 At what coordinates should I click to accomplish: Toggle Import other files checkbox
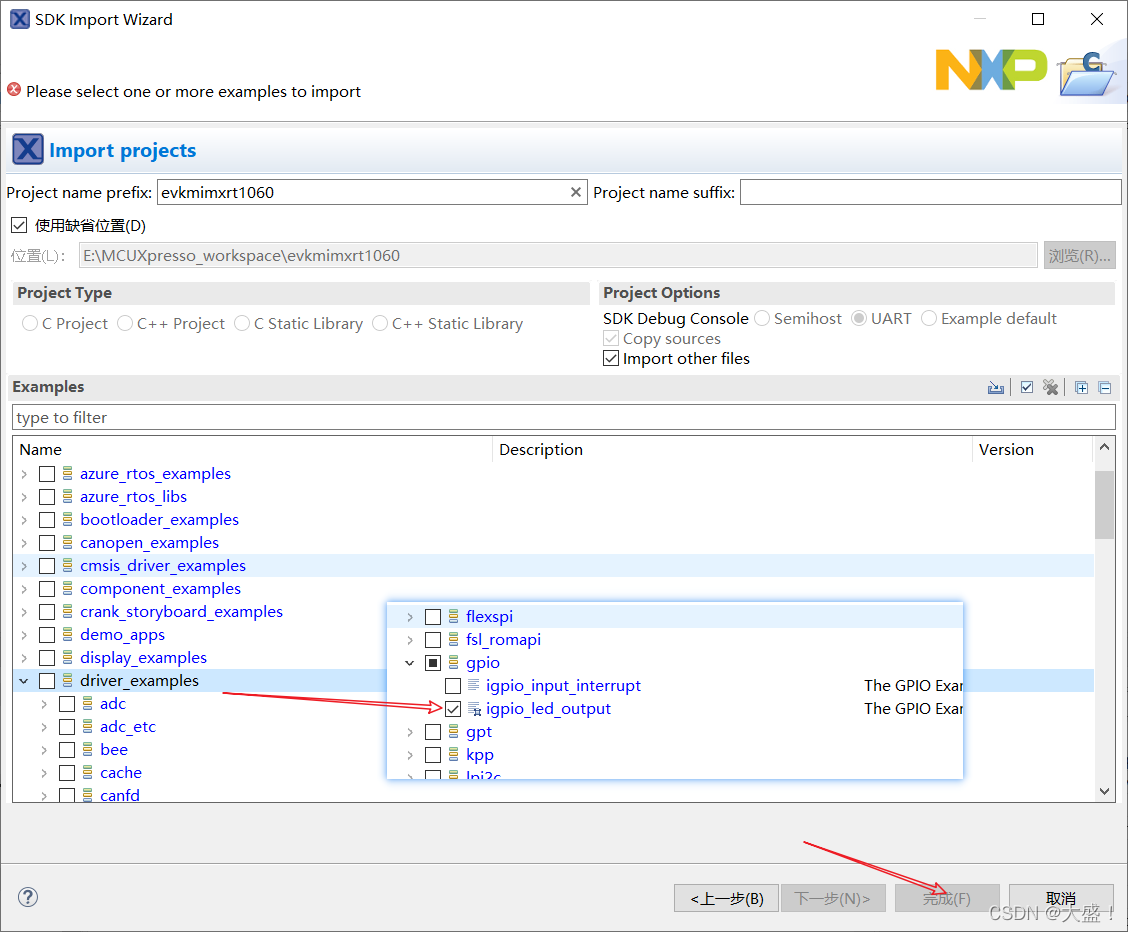pos(611,358)
